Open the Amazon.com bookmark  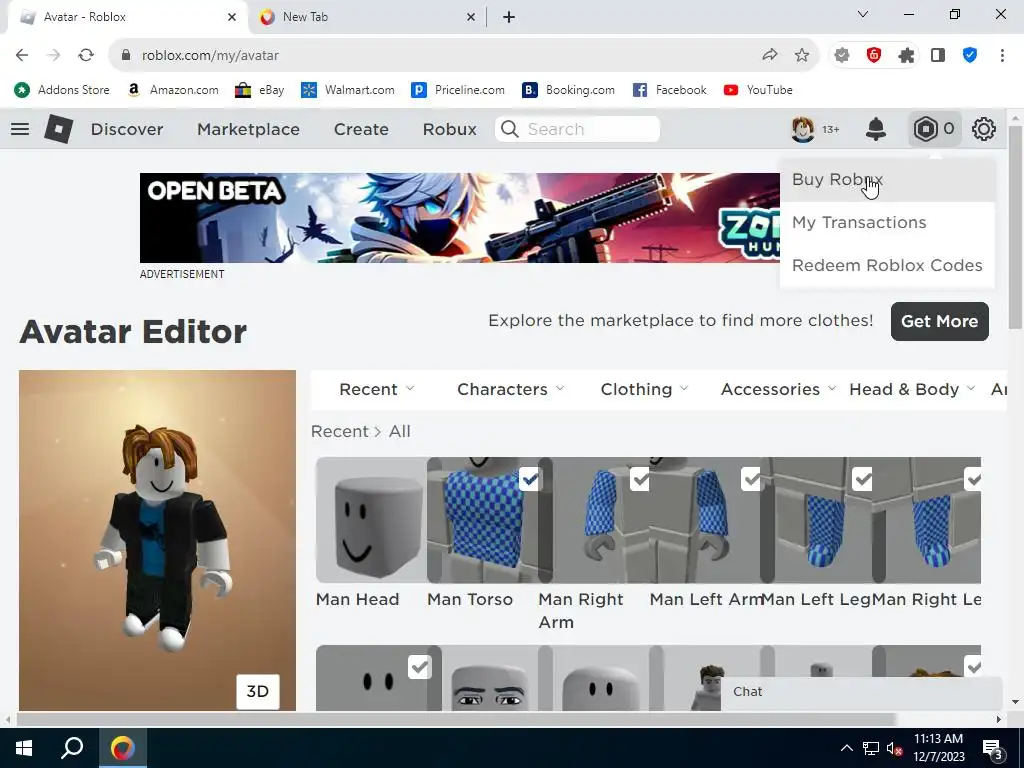[173, 90]
